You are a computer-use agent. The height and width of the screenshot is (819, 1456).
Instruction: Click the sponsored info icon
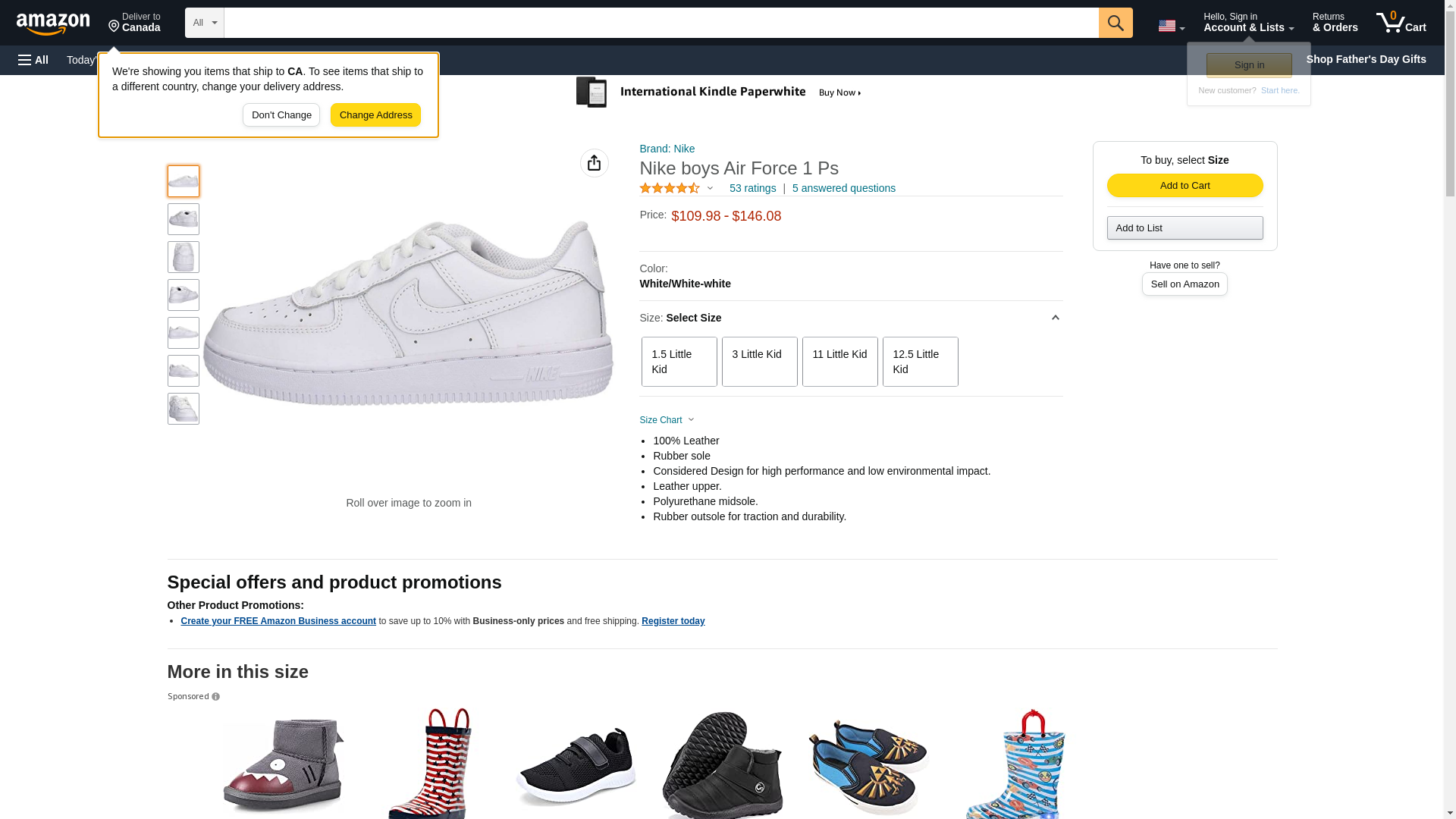click(x=216, y=697)
